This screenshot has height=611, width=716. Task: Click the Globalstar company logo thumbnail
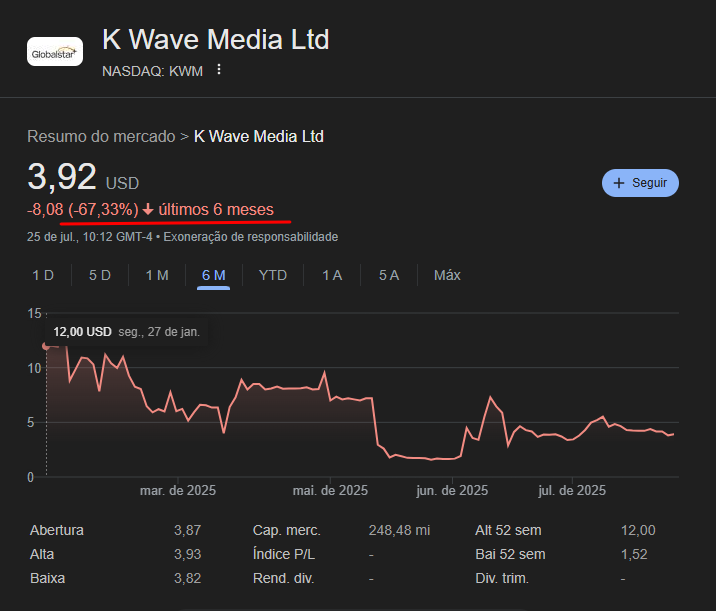point(55,52)
